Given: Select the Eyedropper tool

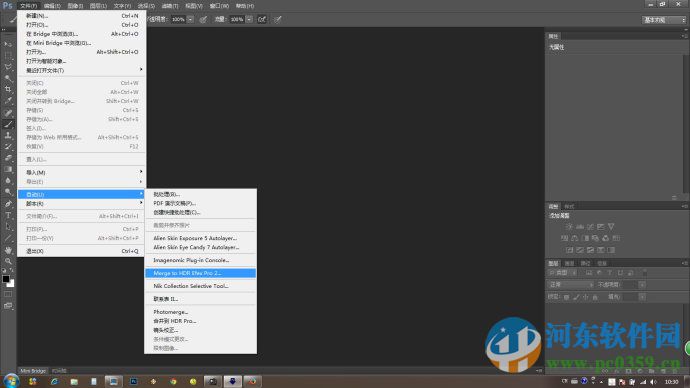Looking at the screenshot, I should (x=8, y=101).
